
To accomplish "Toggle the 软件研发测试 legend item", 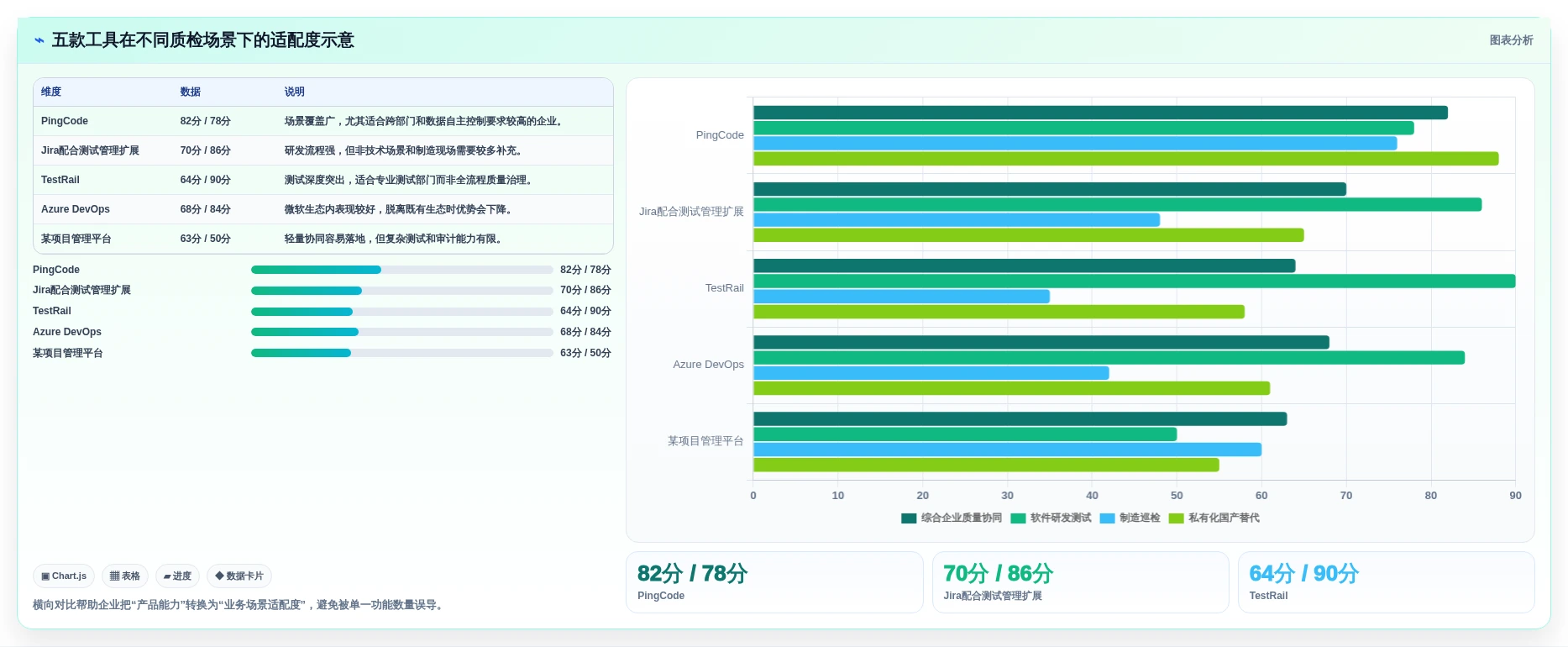I will 1051,518.
